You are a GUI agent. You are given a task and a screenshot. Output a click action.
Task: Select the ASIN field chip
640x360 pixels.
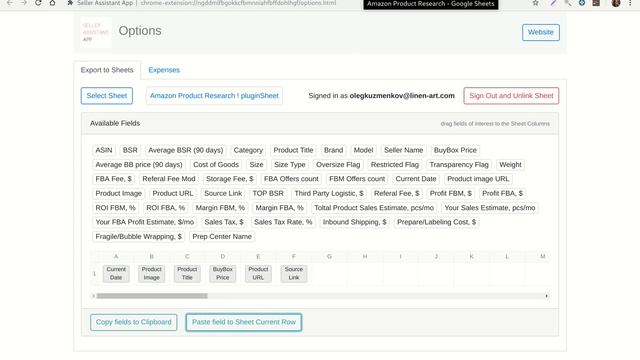(104, 150)
